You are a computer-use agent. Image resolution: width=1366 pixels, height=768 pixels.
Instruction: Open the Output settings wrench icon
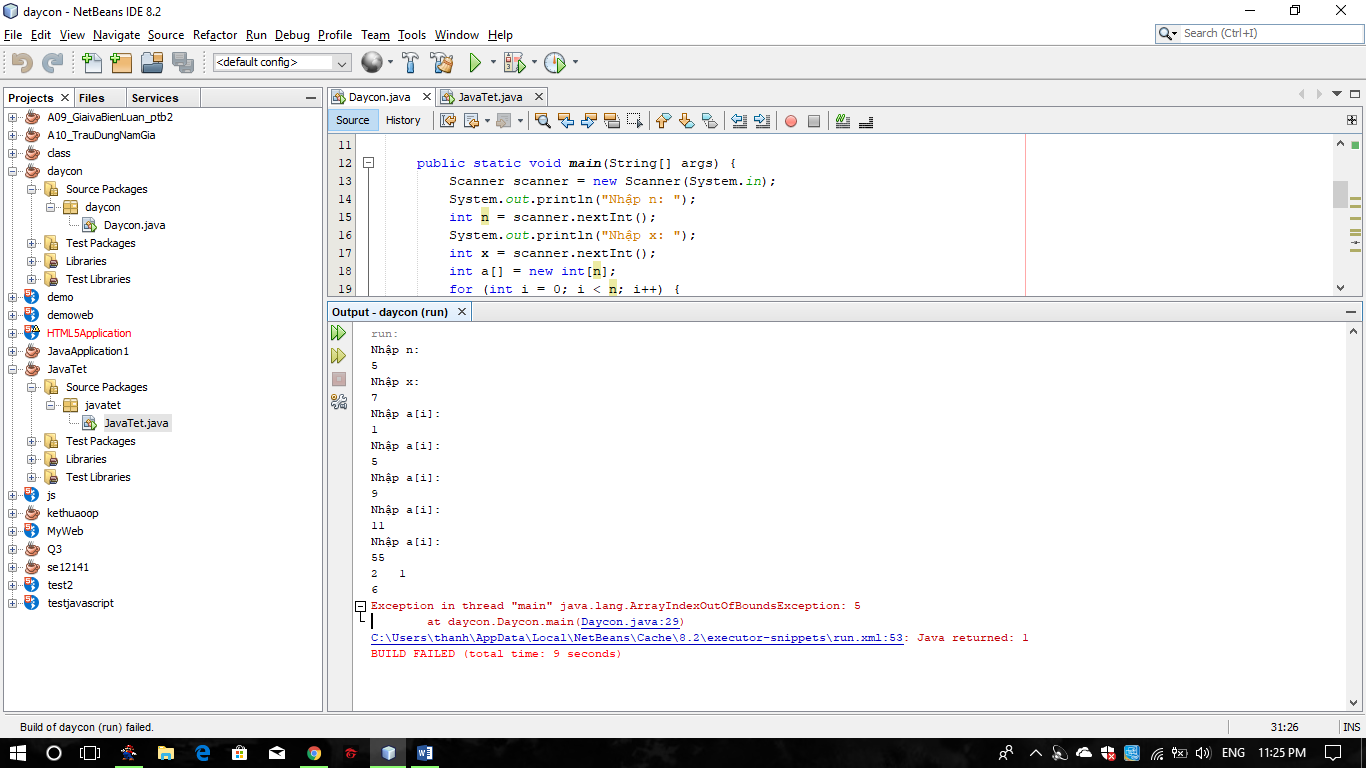click(339, 402)
